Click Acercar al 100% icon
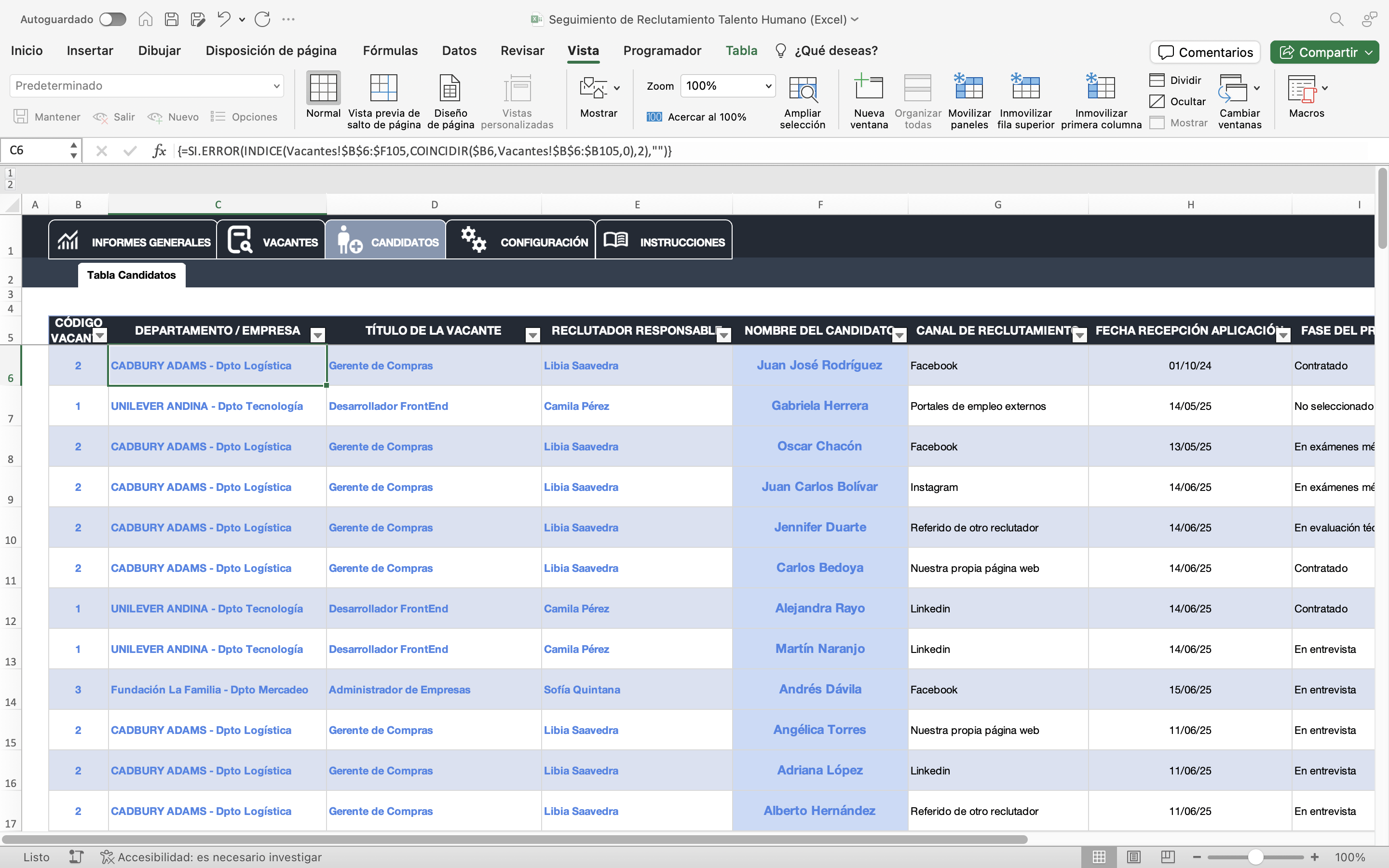Image resolution: width=1389 pixels, height=868 pixels. tap(654, 117)
